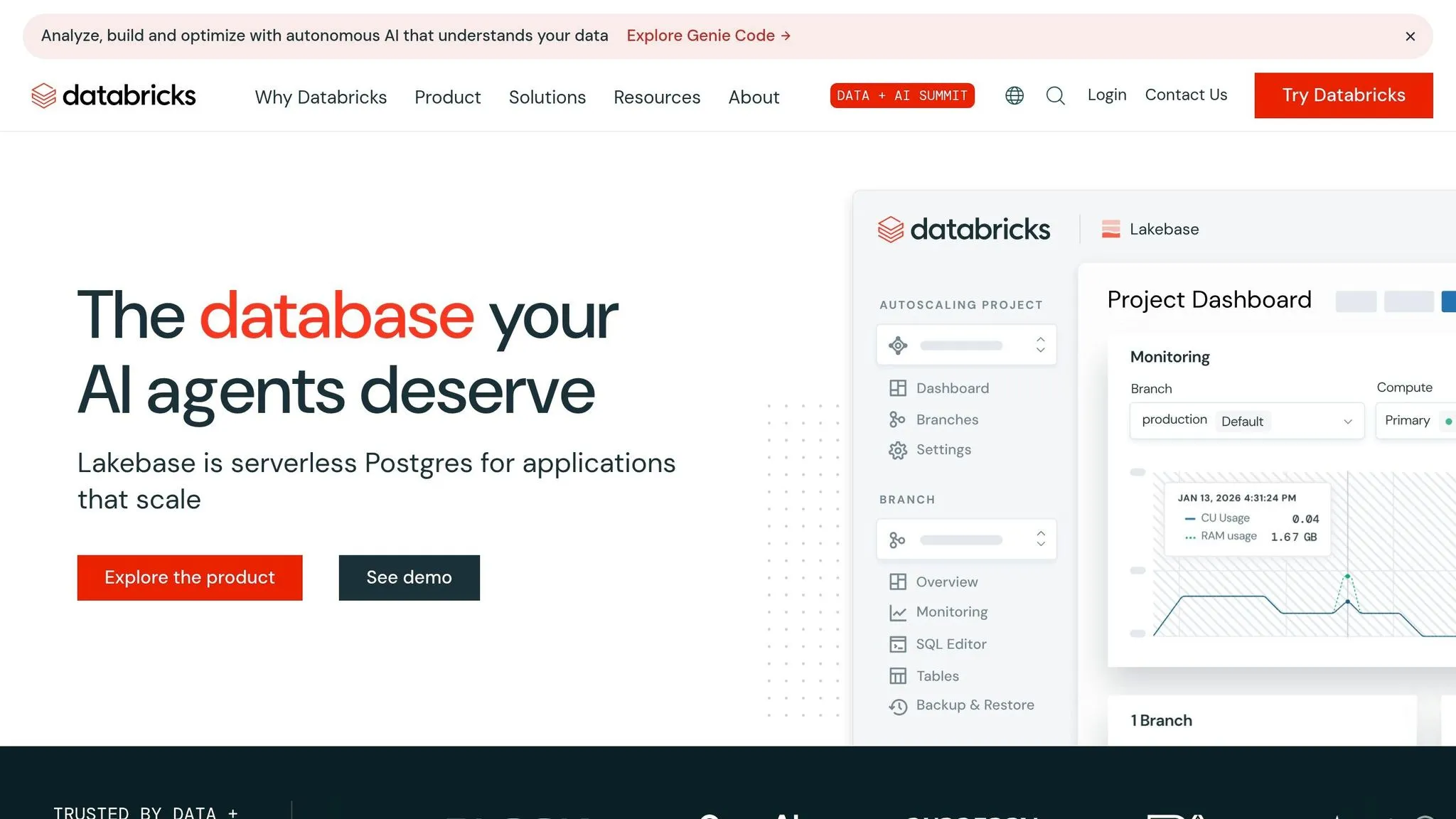
Task: Click the Overview sidebar icon
Action: 898,582
